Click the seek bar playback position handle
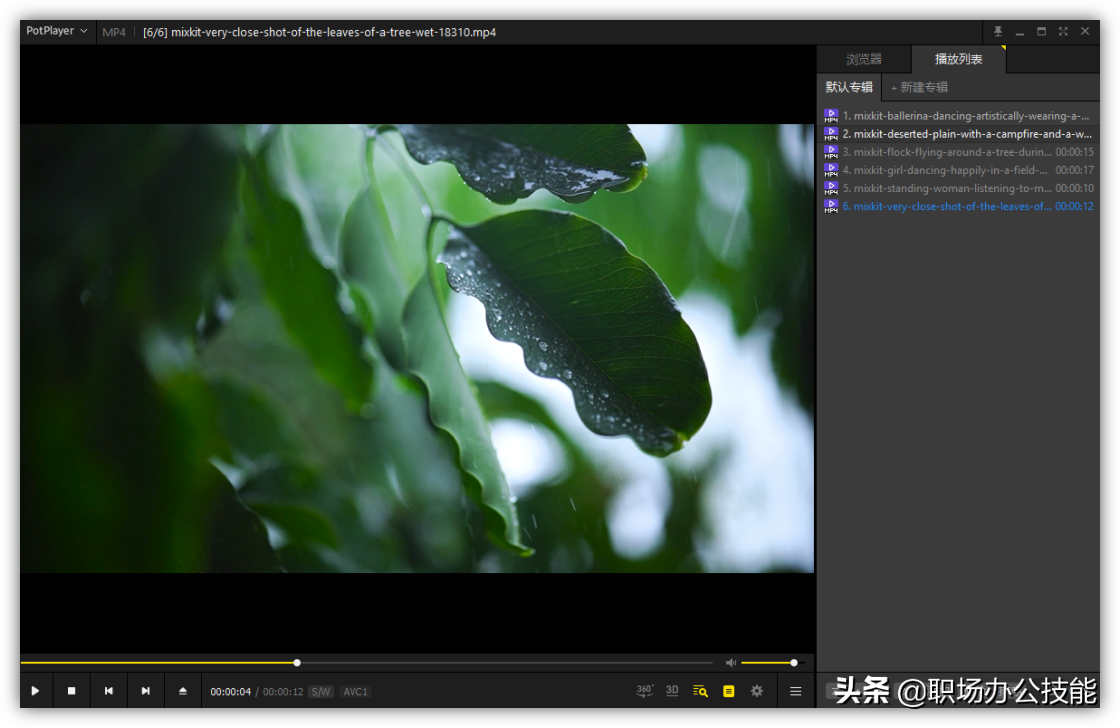The image size is (1120, 728). click(296, 662)
